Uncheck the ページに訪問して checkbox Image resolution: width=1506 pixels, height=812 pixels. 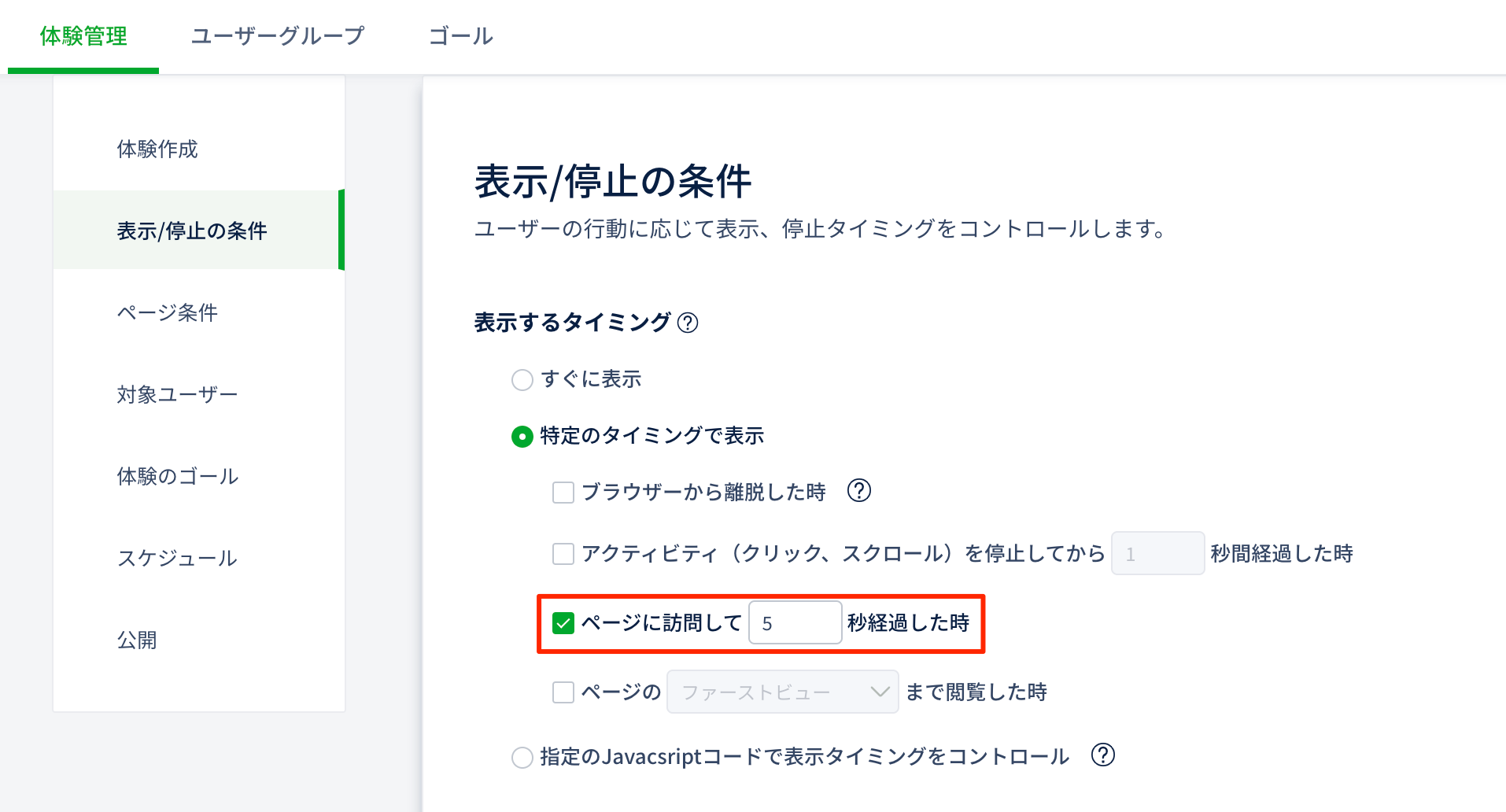[563, 623]
